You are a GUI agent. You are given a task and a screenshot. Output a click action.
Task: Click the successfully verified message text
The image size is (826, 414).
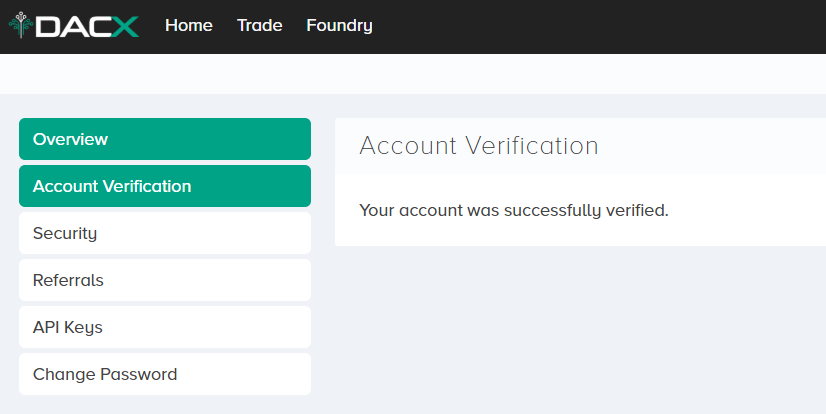(514, 211)
